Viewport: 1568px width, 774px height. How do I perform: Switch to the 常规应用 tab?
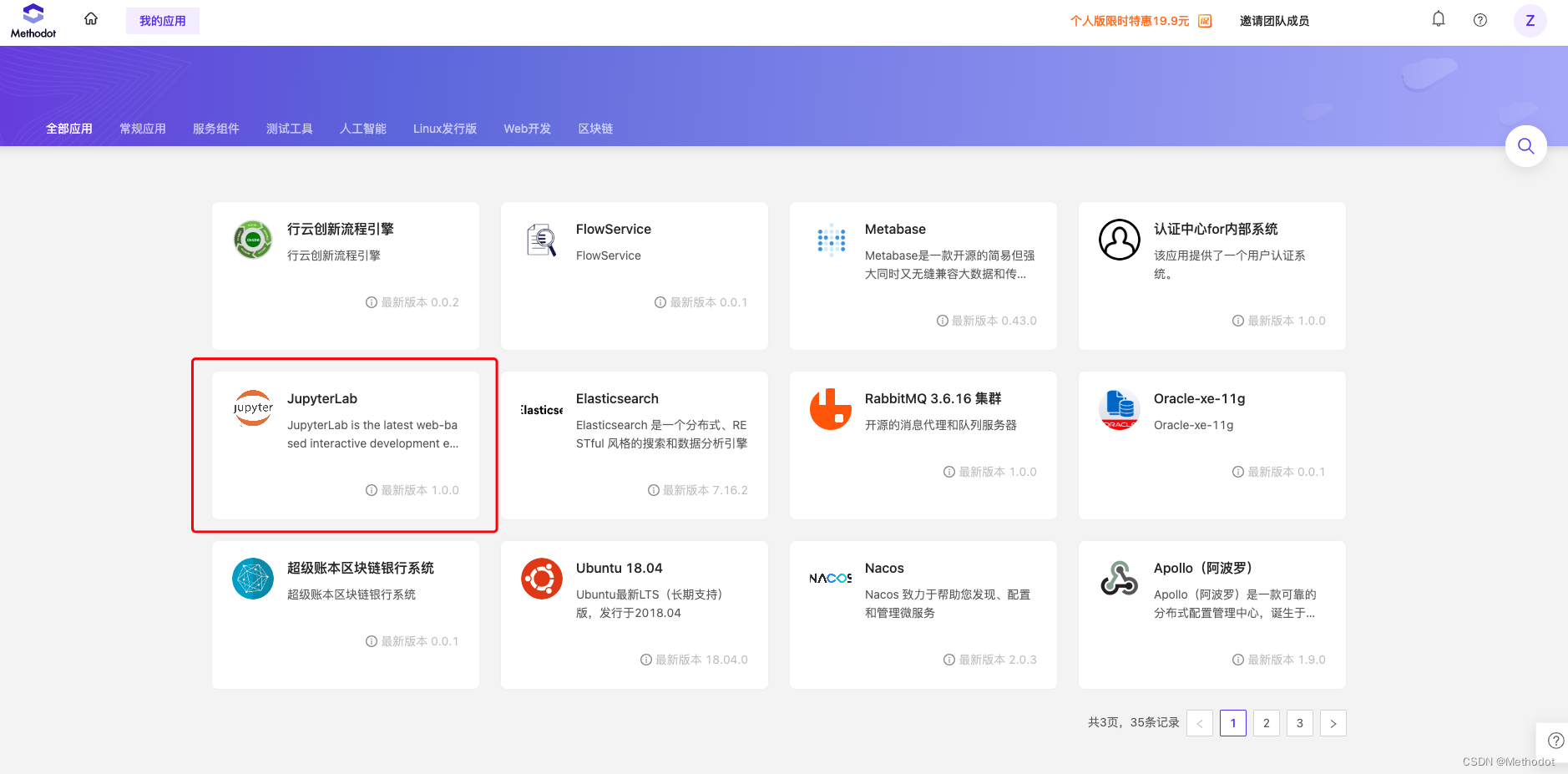point(143,129)
